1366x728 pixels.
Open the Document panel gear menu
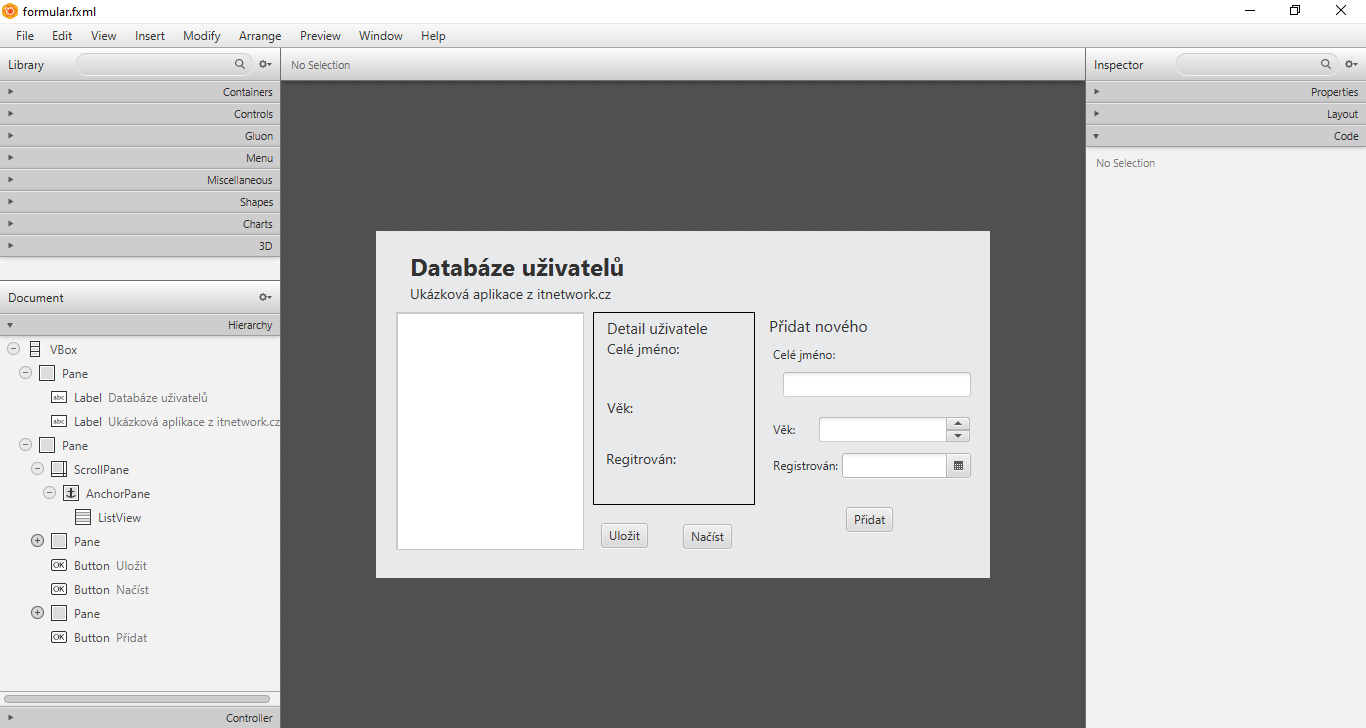pyautogui.click(x=265, y=297)
